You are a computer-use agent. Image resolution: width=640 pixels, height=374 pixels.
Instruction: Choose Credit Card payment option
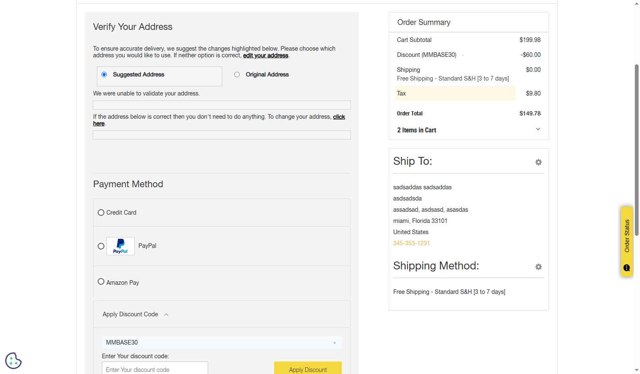tap(101, 212)
